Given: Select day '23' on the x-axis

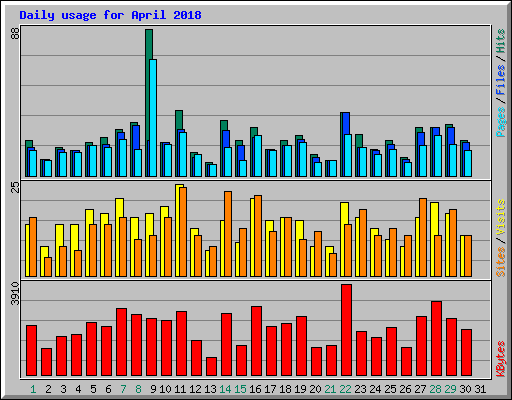Looking at the screenshot, I should tap(360, 389).
